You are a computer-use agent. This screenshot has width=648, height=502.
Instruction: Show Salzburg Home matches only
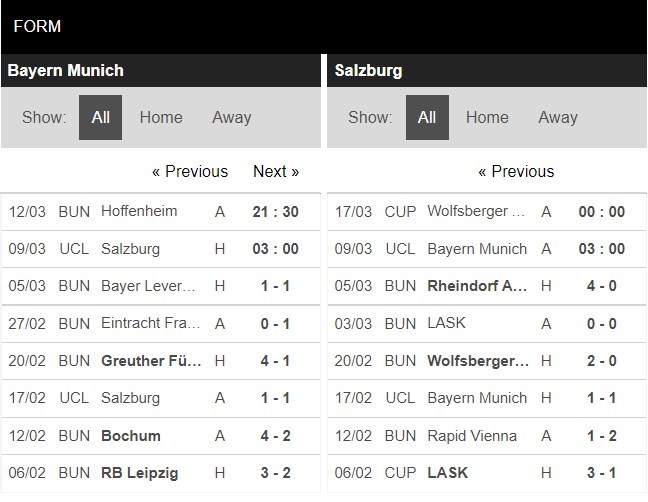(487, 117)
